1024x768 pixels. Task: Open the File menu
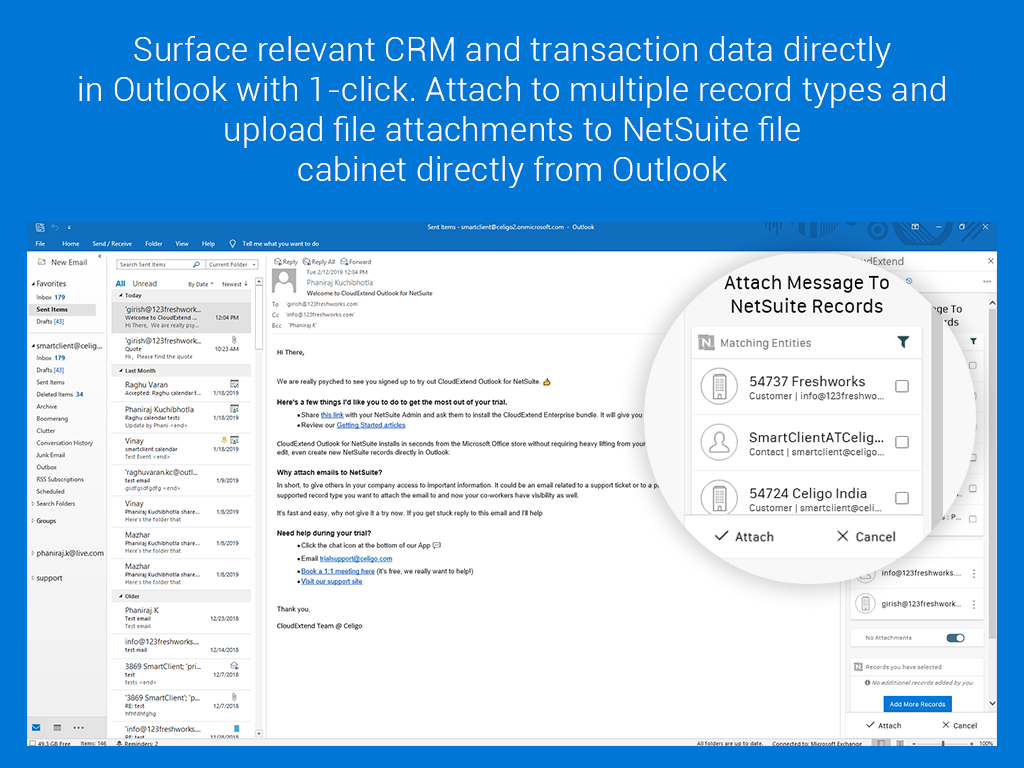tap(40, 244)
